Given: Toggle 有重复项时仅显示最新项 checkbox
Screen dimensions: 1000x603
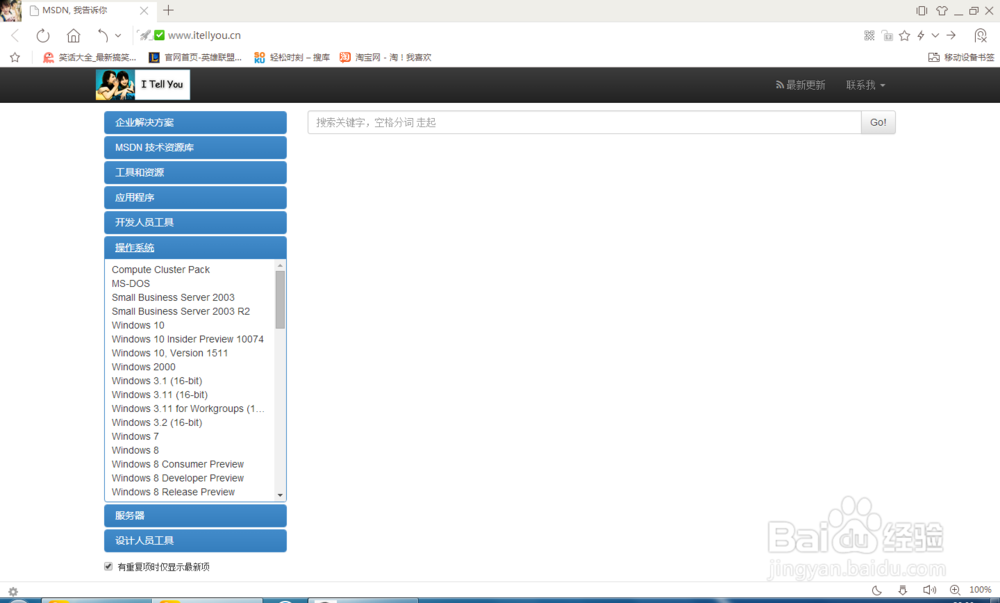Looking at the screenshot, I should pyautogui.click(x=108, y=566).
